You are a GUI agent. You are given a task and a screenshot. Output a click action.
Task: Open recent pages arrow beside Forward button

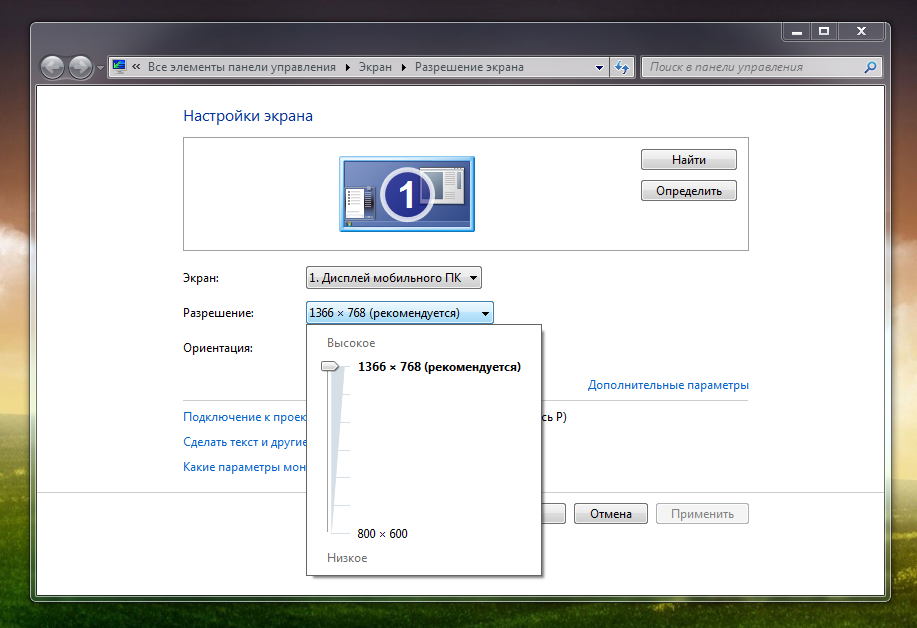(x=100, y=68)
